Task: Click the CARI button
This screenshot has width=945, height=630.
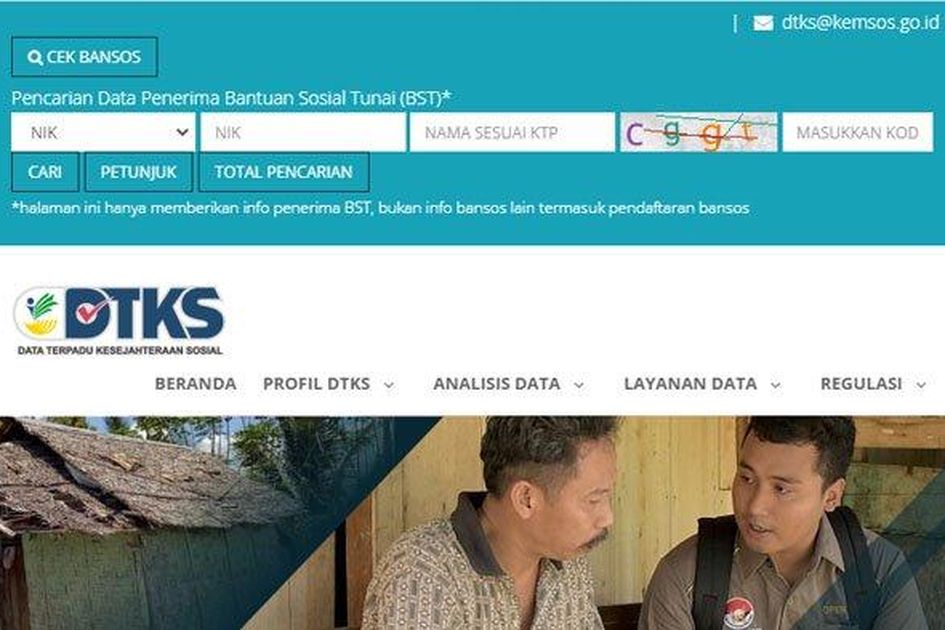Action: point(45,172)
